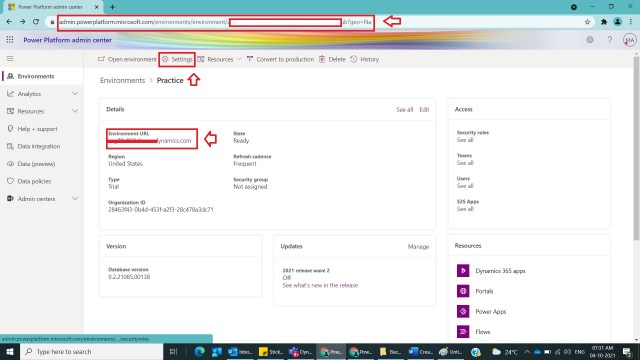The image size is (640, 360).
Task: Open Sticky Notes taskbar item
Action: coord(271,351)
